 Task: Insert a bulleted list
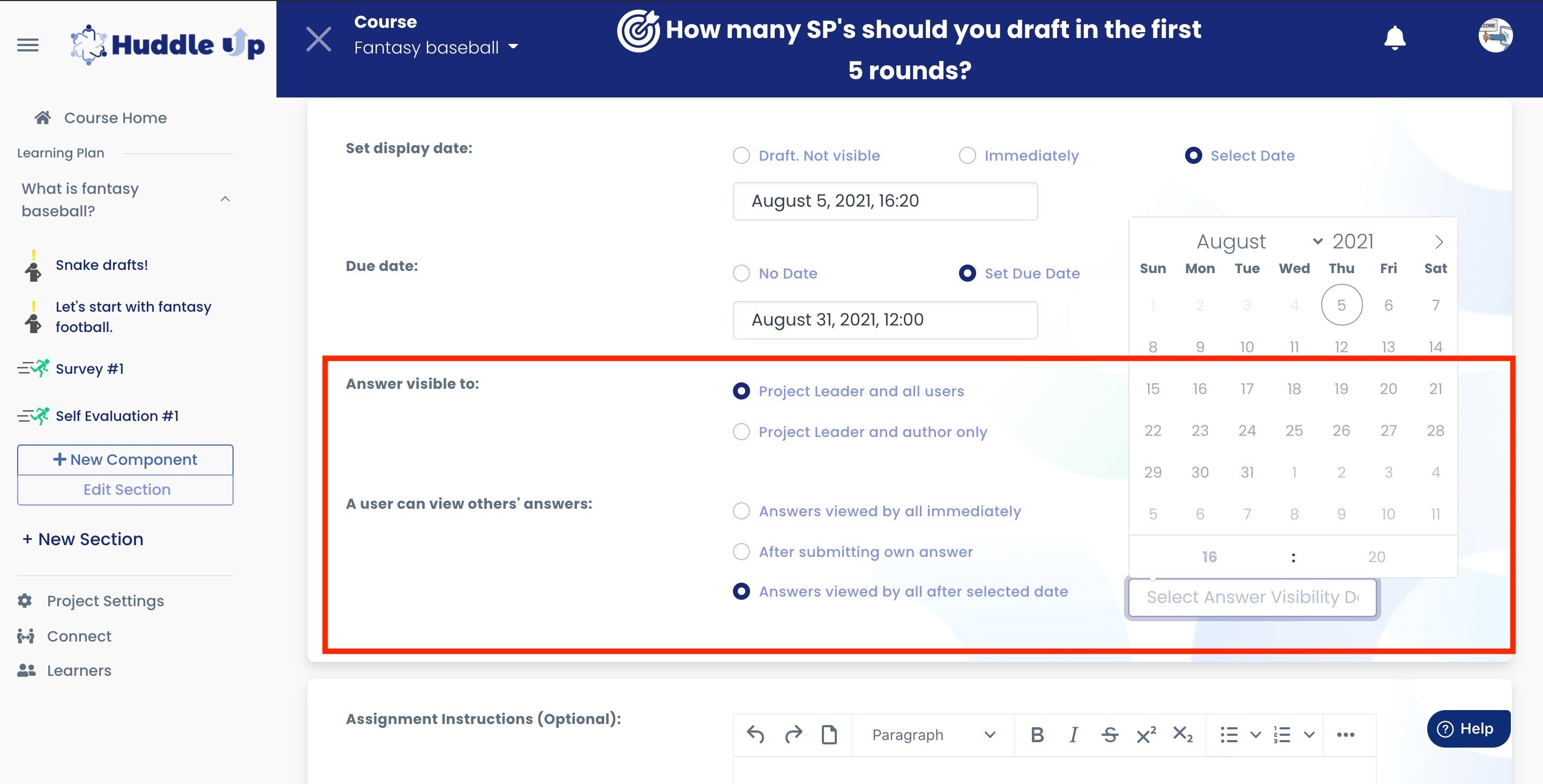tap(1229, 734)
